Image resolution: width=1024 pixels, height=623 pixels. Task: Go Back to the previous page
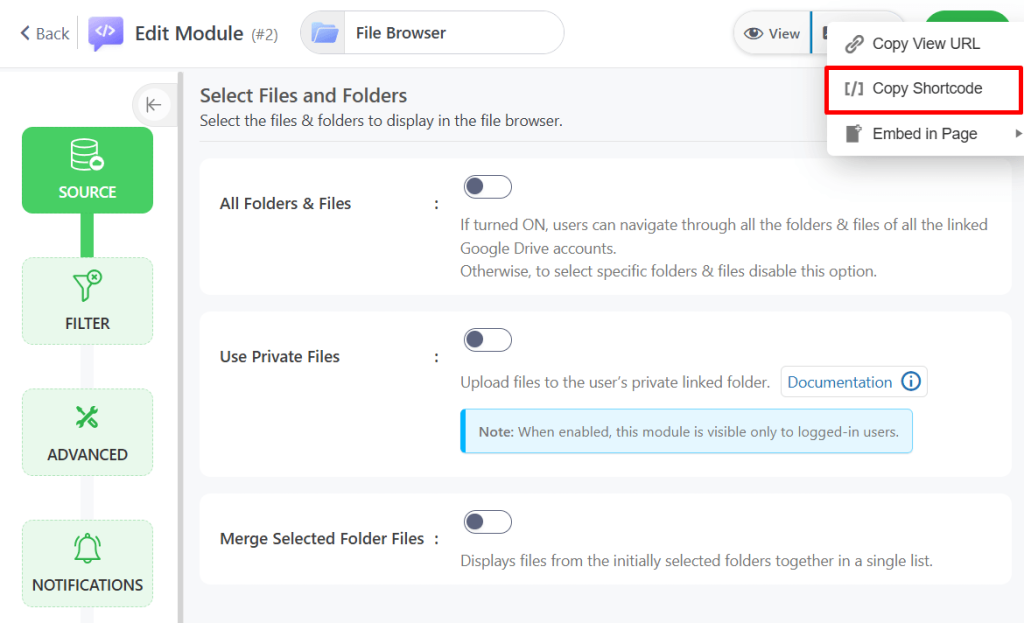(45, 33)
